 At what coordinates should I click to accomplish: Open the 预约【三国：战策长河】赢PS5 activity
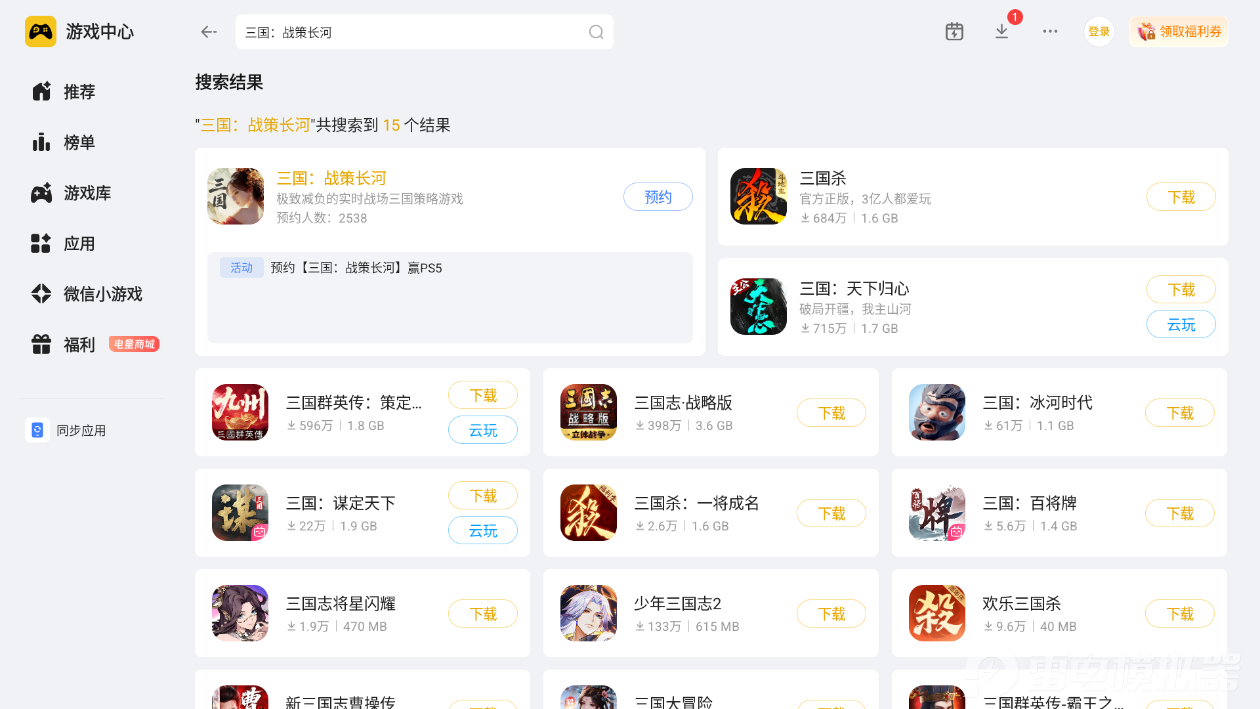coord(356,268)
